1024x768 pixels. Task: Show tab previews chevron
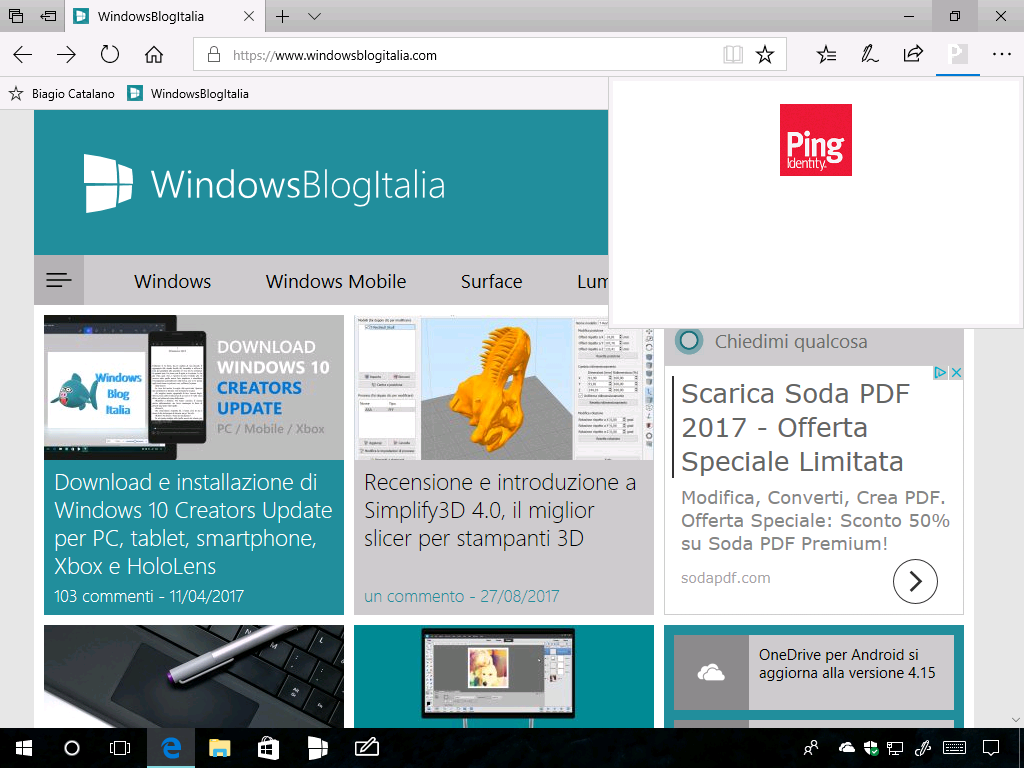click(314, 16)
